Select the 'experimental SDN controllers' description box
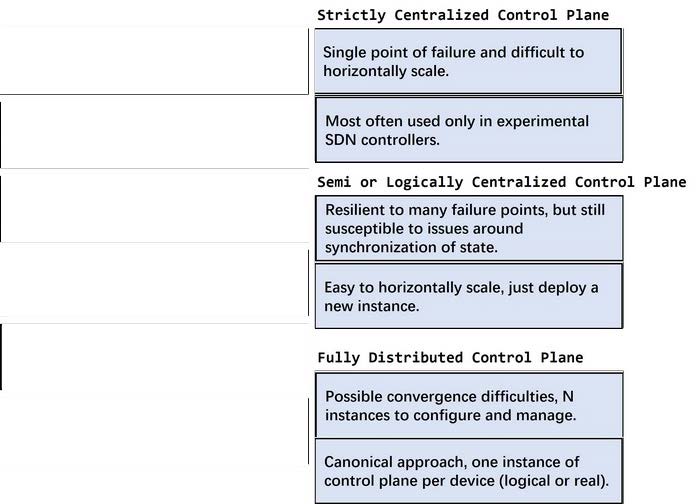The image size is (700, 504). [468, 130]
